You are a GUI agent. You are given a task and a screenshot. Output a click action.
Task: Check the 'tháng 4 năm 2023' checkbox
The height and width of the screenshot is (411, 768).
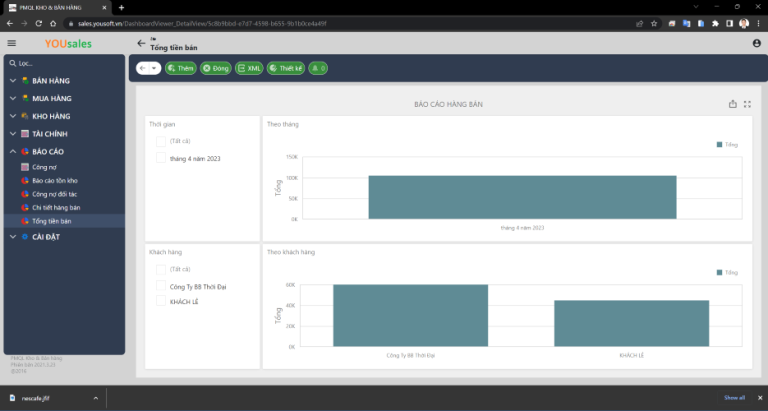click(x=160, y=158)
